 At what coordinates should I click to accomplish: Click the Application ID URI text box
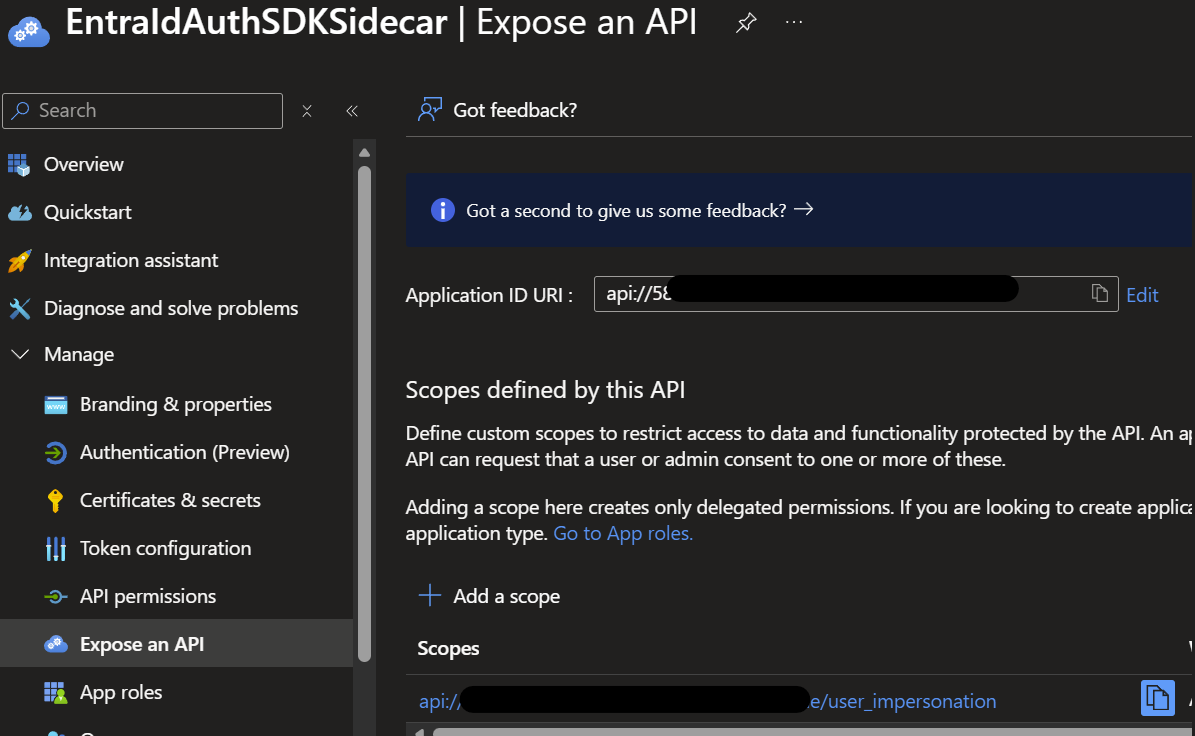pos(856,294)
